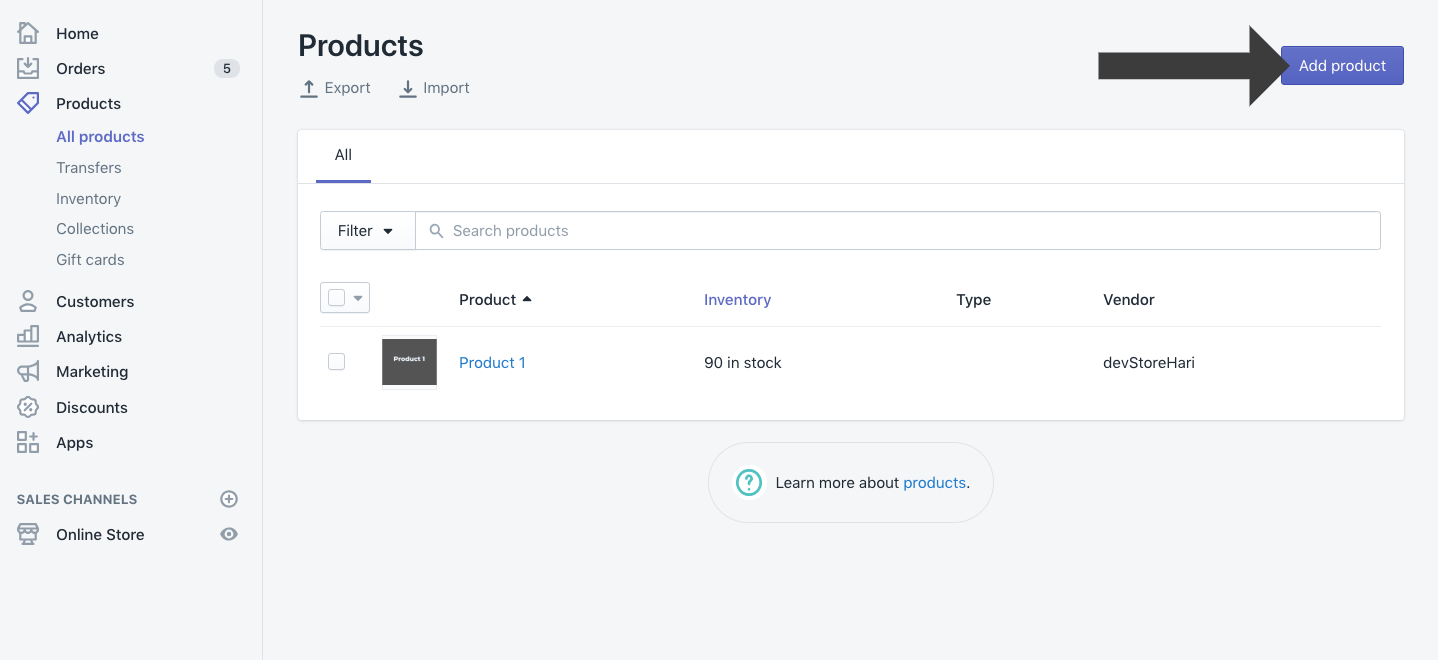Click the orders count badge 5
Viewport: 1438px width, 660px height.
(227, 68)
